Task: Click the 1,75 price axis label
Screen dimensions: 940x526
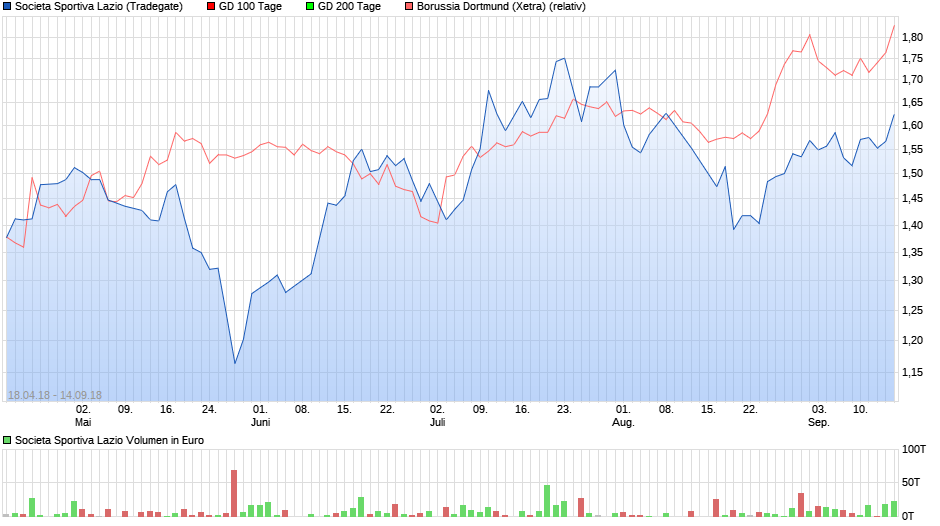Action: (x=912, y=58)
